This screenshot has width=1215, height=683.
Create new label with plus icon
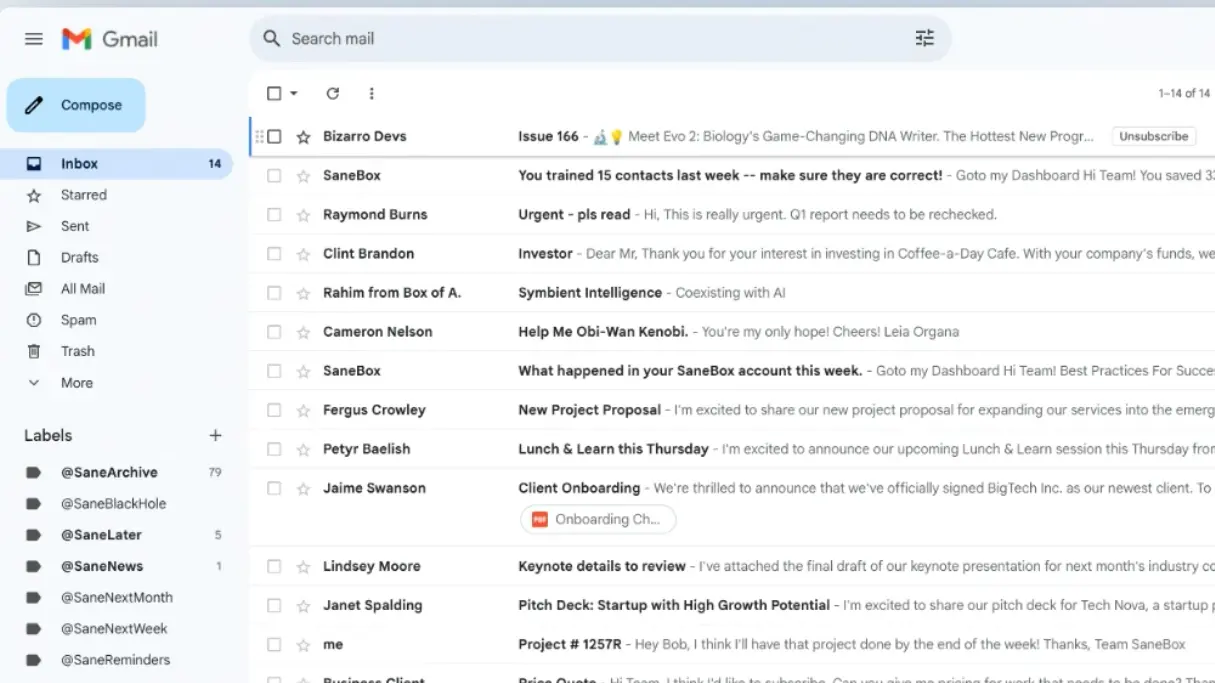[215, 435]
